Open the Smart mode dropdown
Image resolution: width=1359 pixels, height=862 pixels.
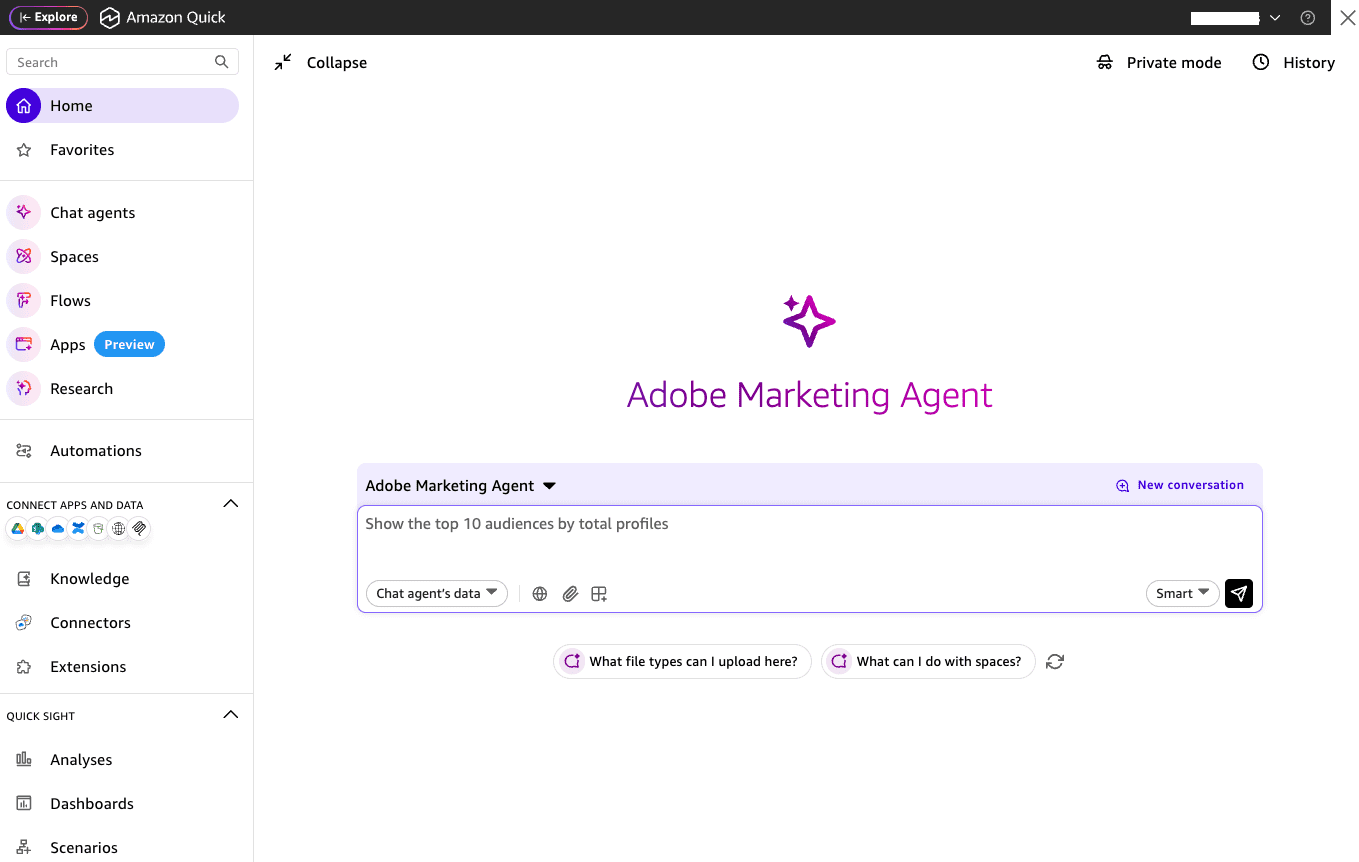pos(1182,594)
